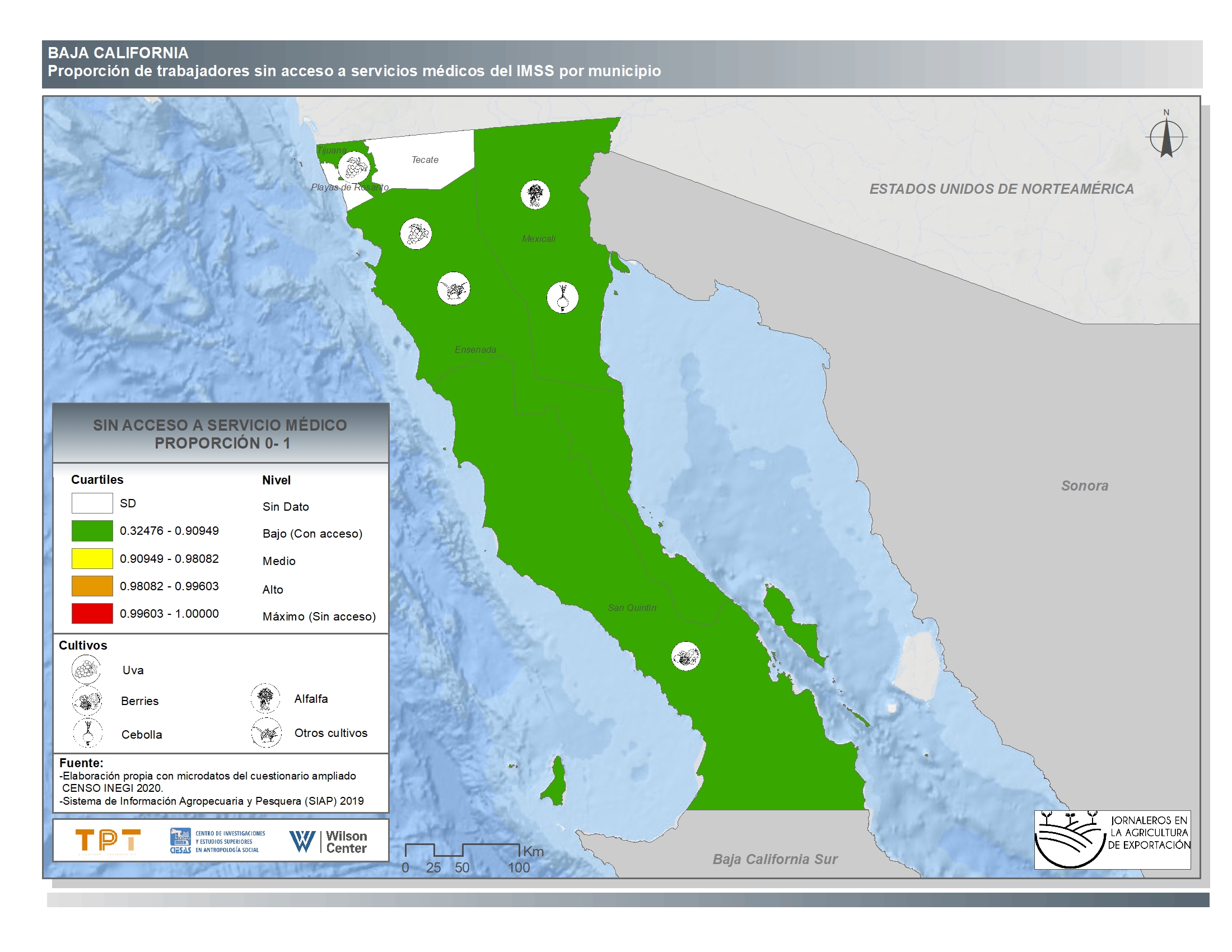Click the otros cultivos icon above Ensenada
1232x952 pixels.
pos(454,289)
